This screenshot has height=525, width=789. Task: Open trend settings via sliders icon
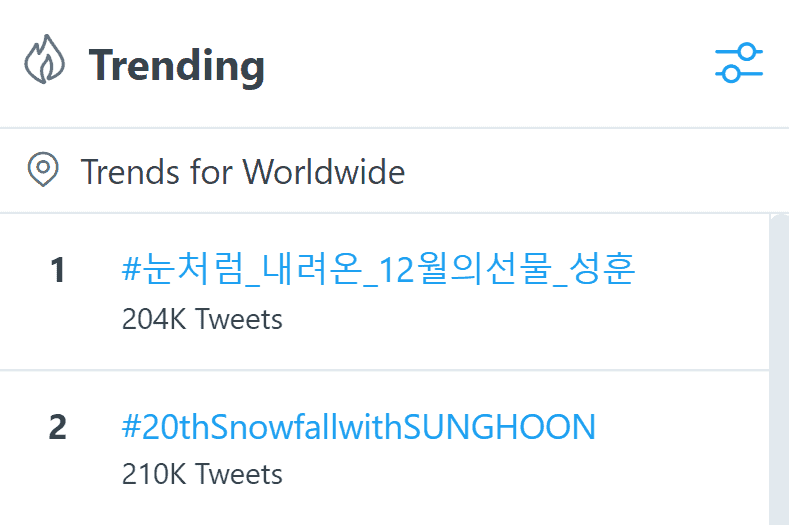pos(739,63)
